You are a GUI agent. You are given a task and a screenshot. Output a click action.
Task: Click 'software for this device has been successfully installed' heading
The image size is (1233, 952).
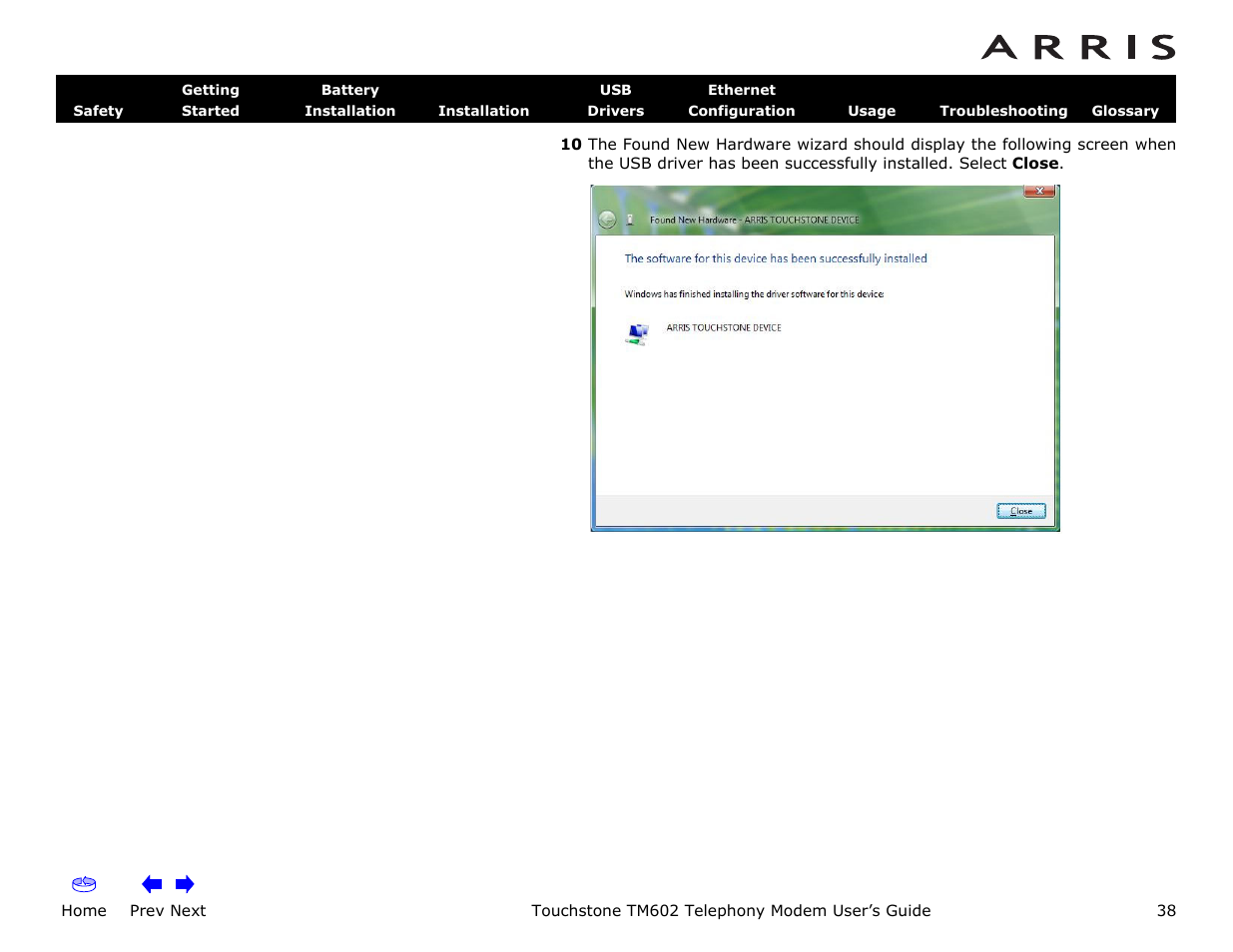(x=776, y=258)
